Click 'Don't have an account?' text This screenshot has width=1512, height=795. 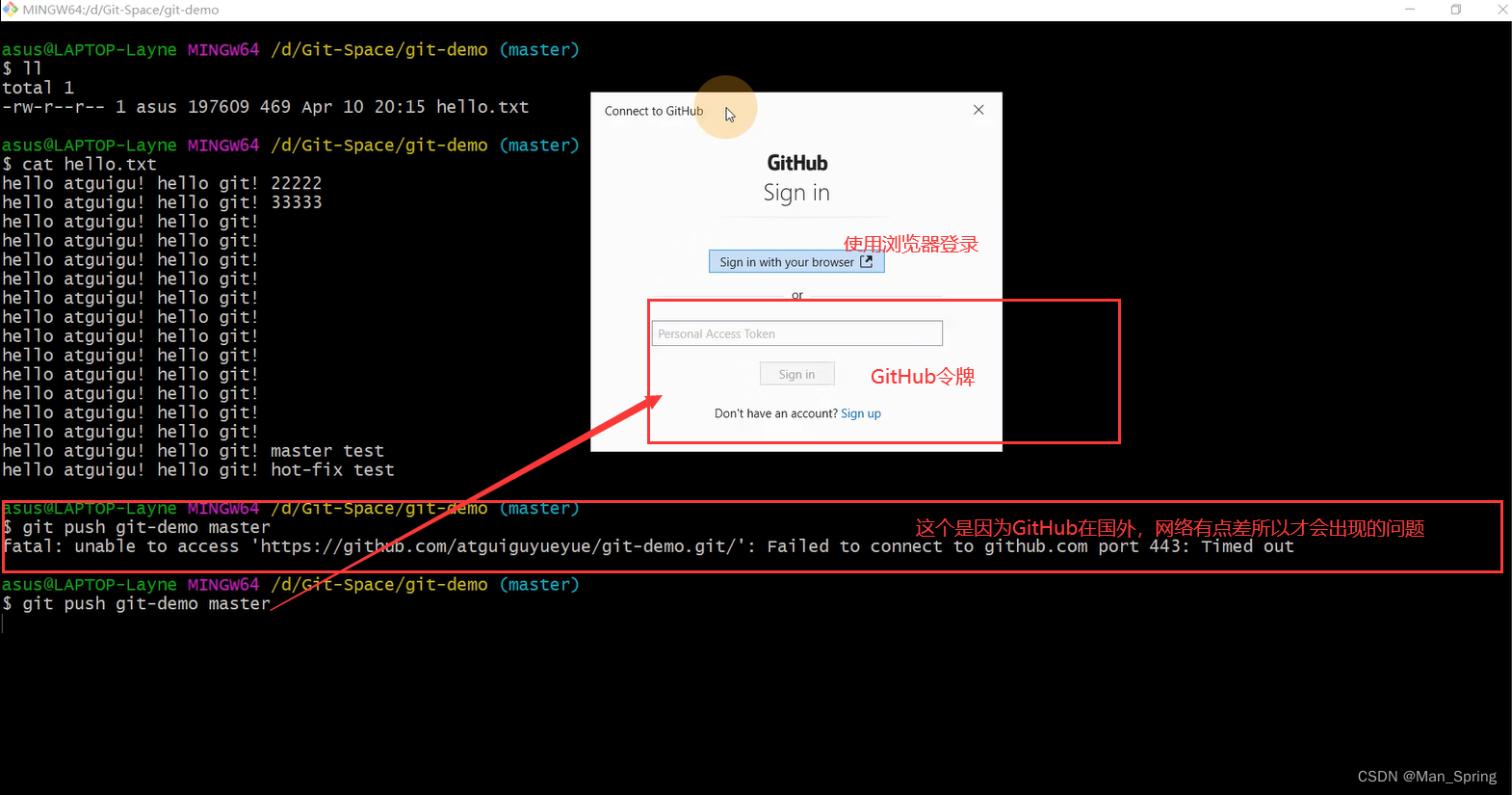[776, 413]
